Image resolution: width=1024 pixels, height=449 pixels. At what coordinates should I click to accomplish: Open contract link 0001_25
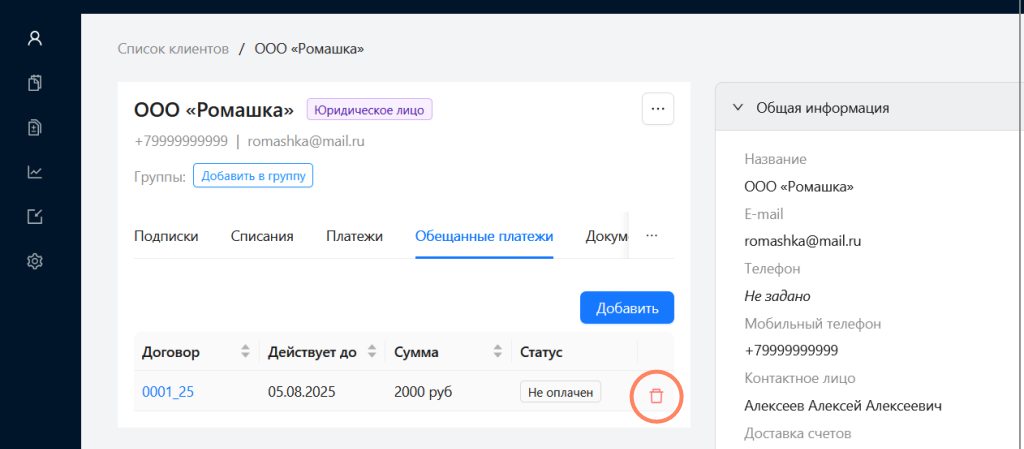coord(168,392)
